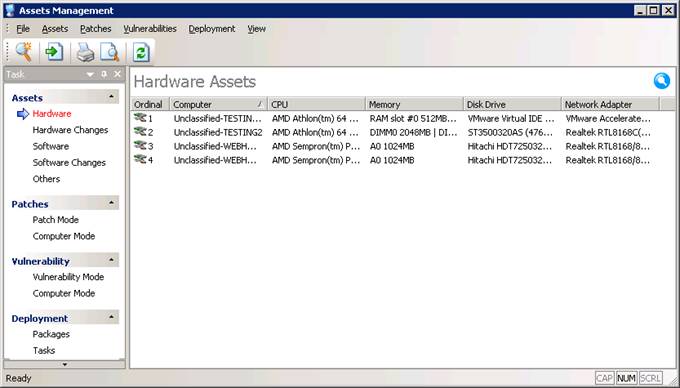
Task: Open the Task panel dropdown arrow
Action: (90, 75)
